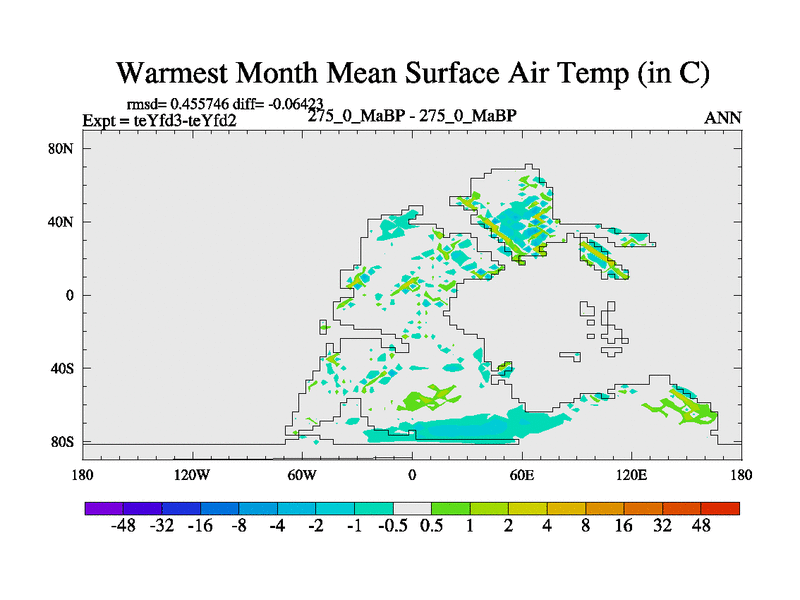
Task: Choose the teal swatch between -1 and -0.5
Action: coord(373,508)
